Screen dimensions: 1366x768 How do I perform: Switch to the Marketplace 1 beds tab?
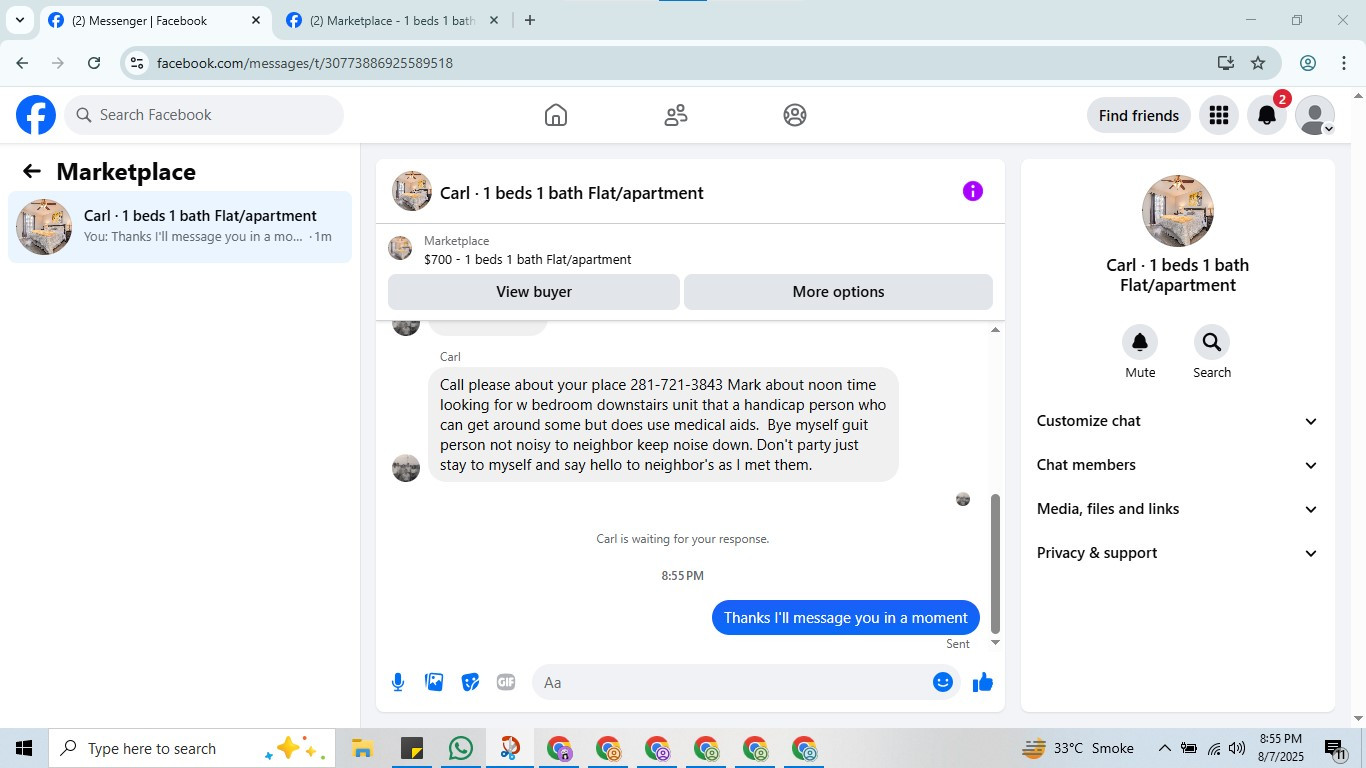click(392, 20)
